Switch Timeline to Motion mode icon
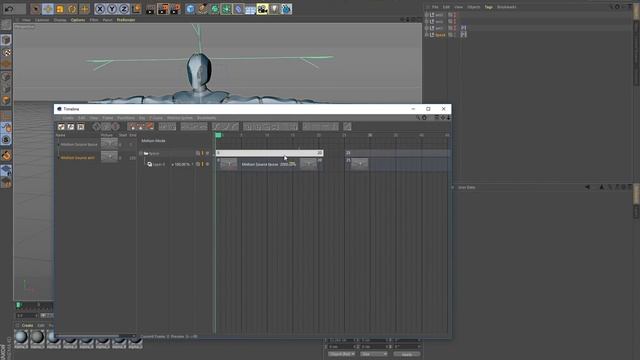 (81, 127)
